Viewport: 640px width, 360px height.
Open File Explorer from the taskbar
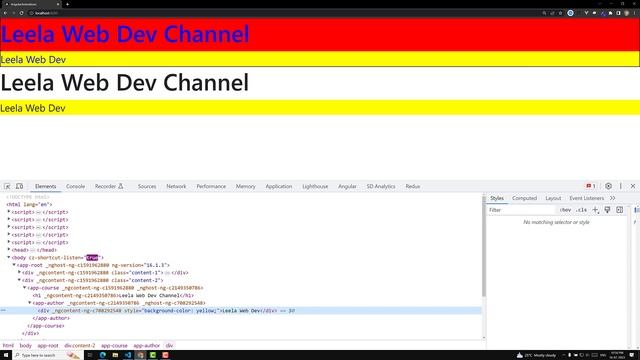115,355
